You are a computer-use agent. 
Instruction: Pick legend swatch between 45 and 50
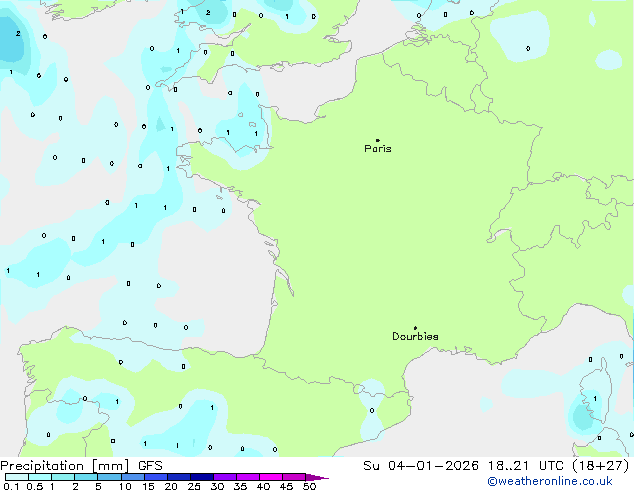(294, 477)
